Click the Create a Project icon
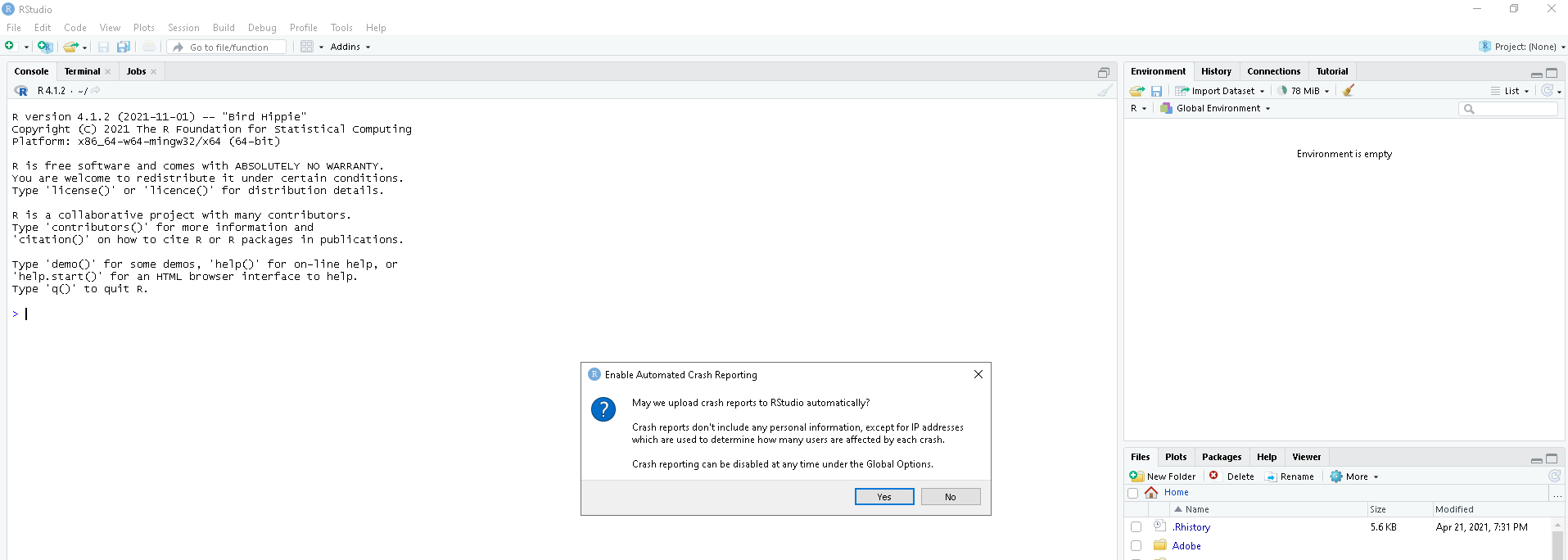 [x=45, y=47]
